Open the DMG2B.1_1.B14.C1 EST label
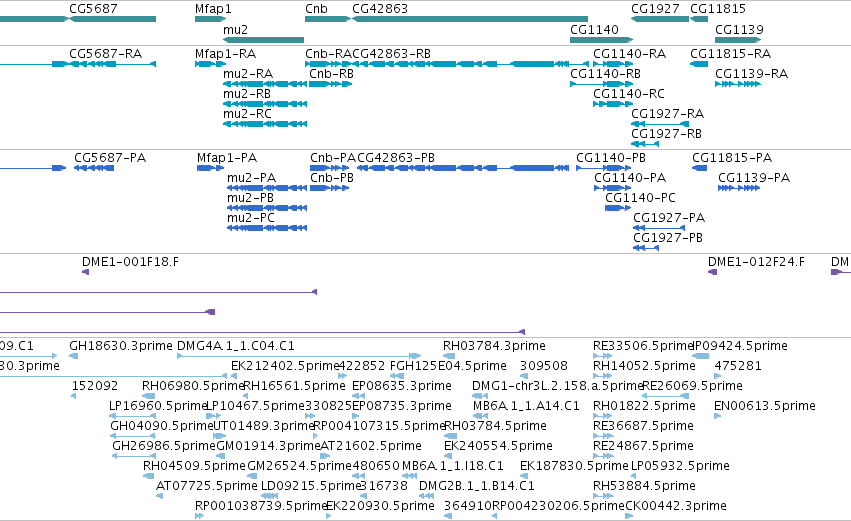Image resolution: width=851 pixels, height=521 pixels. tap(477, 487)
